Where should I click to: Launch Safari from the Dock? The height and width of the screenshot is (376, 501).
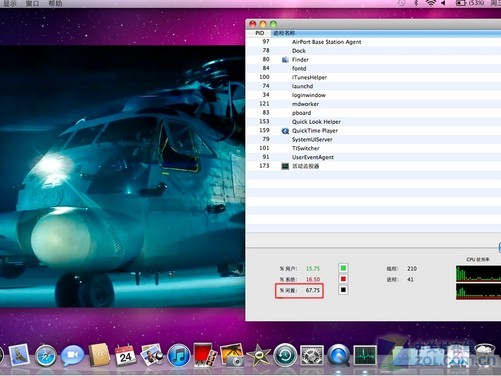46,356
